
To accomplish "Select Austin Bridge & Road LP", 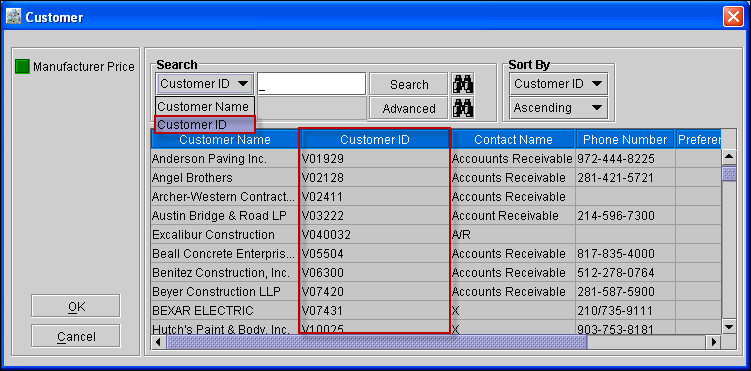I will click(x=436, y=216).
